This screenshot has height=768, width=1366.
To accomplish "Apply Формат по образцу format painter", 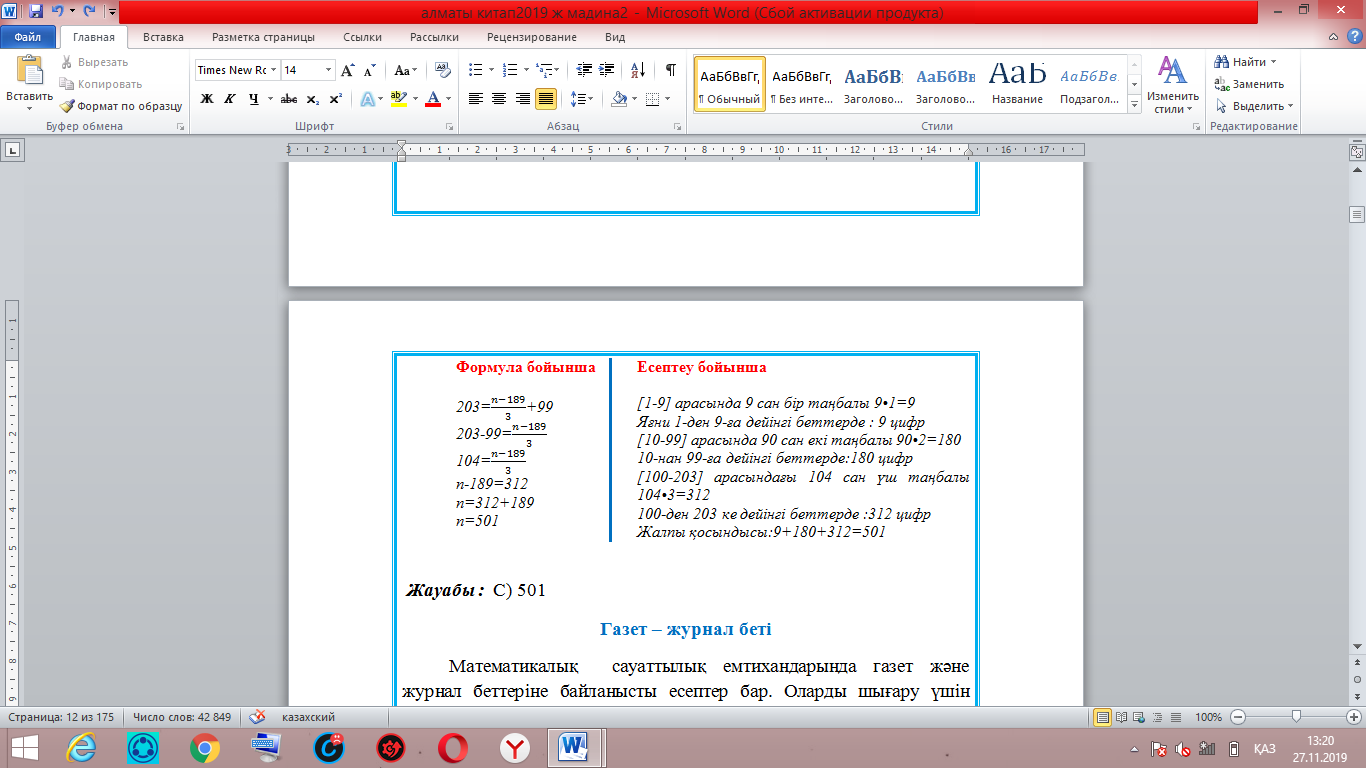I will 122,106.
